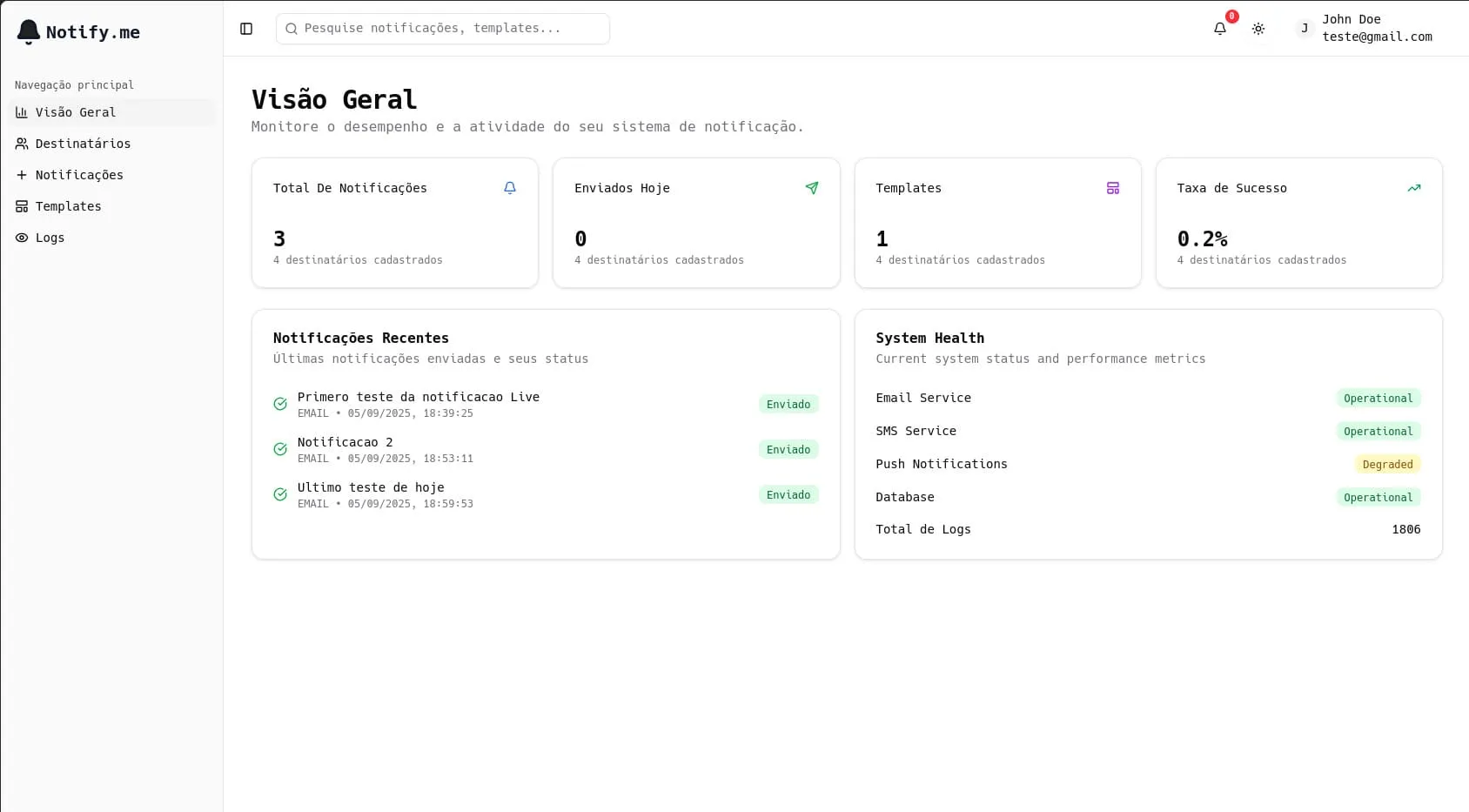Click the check icon beside Primero teste da notificacao Live
Screen dimensions: 1469x812
pyautogui.click(x=280, y=404)
